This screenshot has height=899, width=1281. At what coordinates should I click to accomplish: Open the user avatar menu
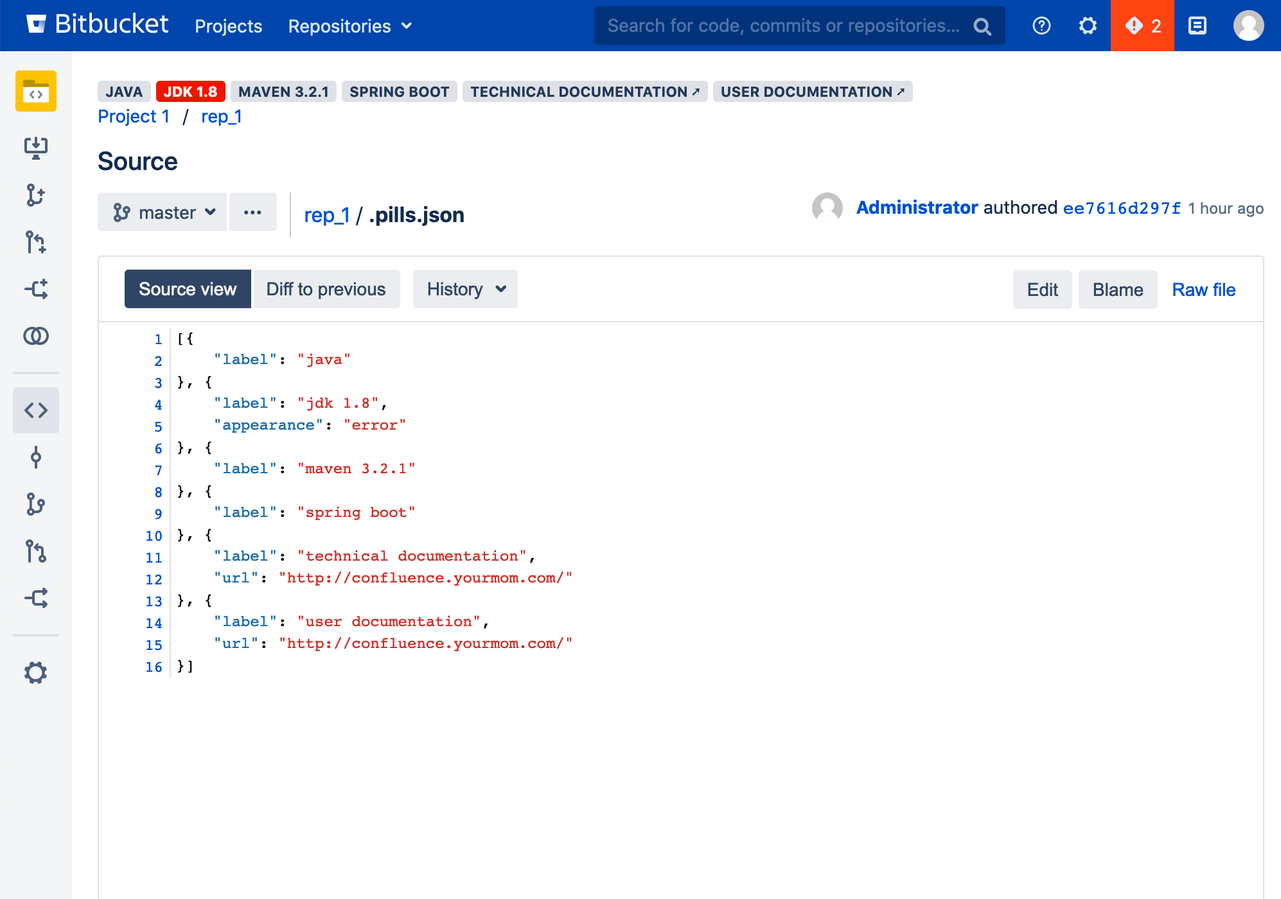coord(1248,26)
